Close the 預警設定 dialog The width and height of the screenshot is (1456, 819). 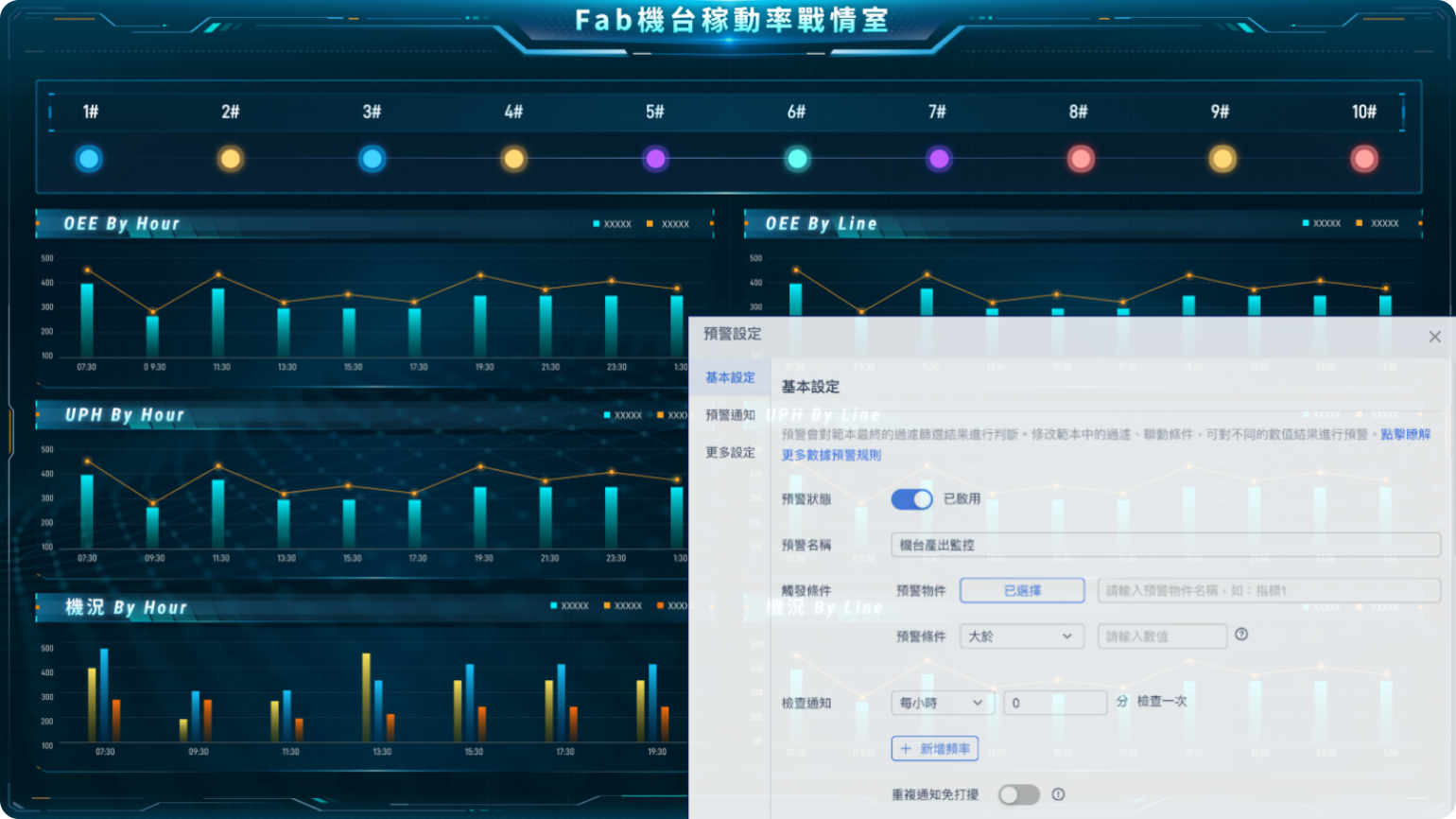(1434, 337)
